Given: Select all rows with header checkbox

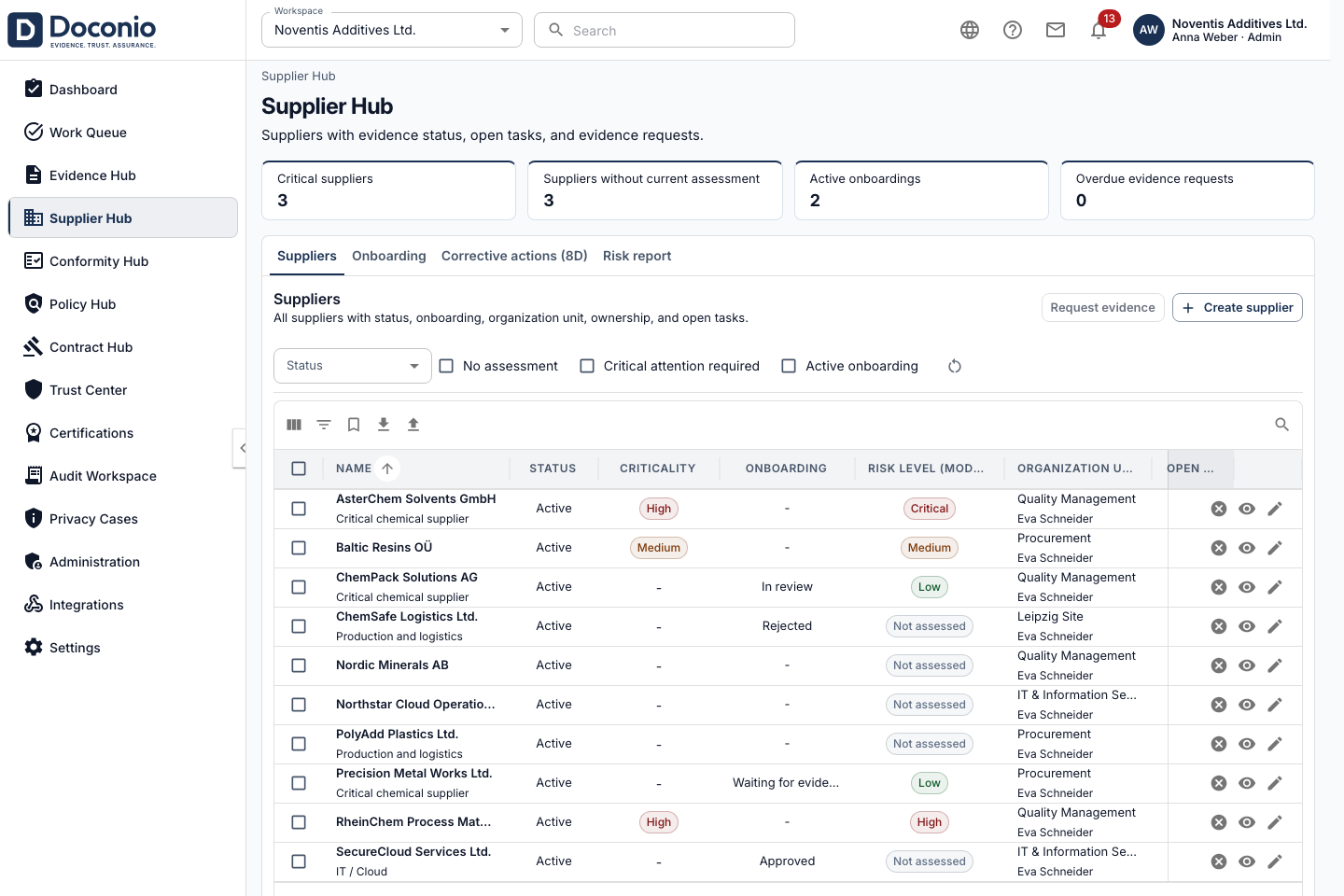Looking at the screenshot, I should coord(299,469).
